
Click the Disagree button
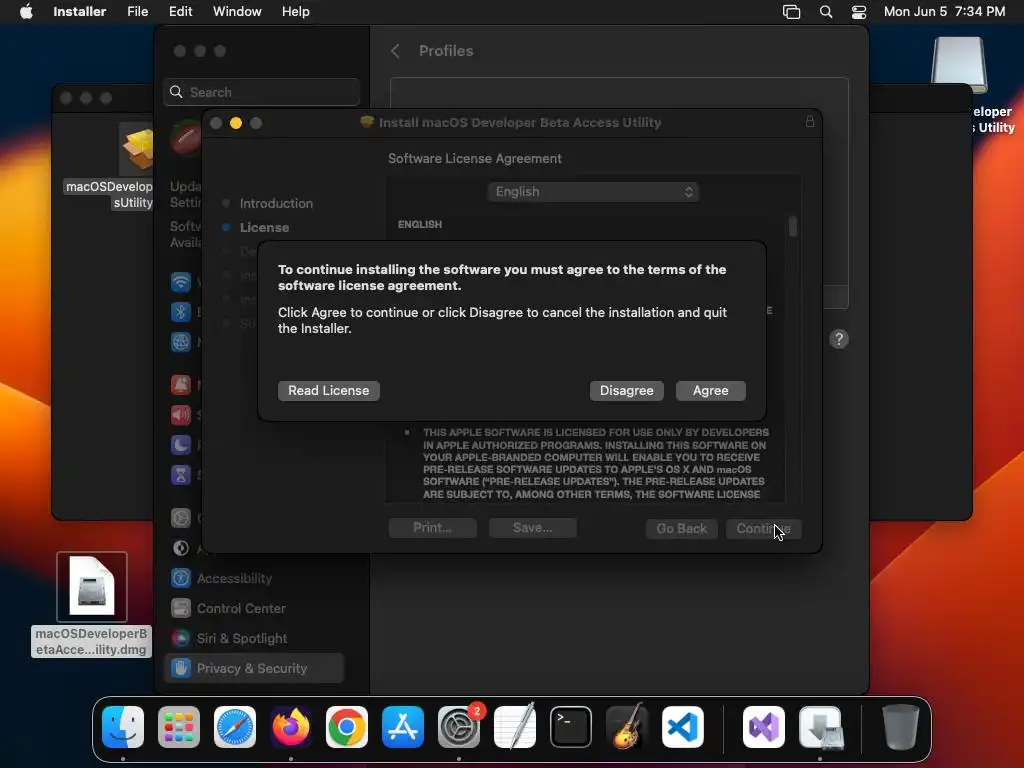pos(626,391)
